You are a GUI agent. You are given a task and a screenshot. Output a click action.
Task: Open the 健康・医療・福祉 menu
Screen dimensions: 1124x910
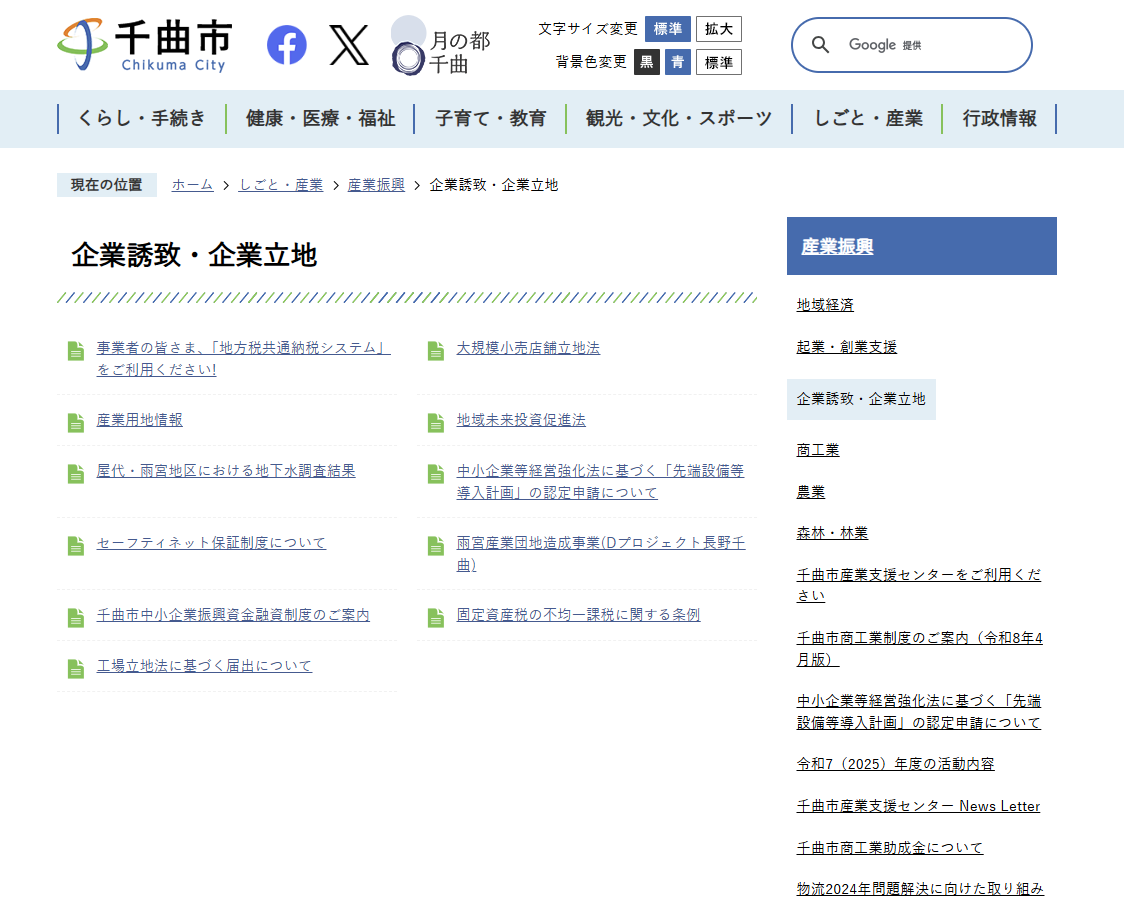click(320, 118)
